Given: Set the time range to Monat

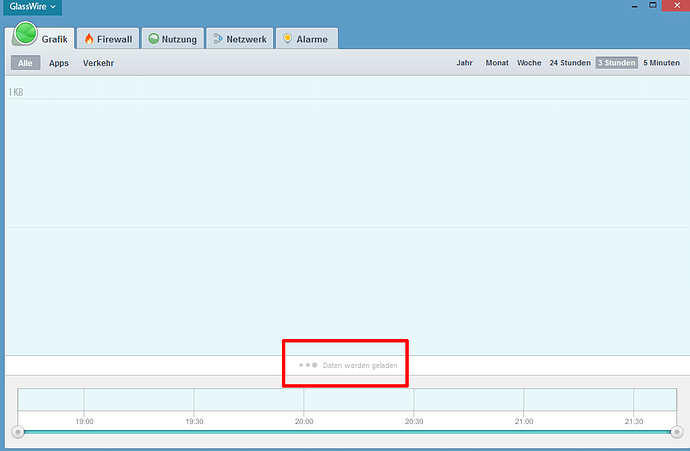Looking at the screenshot, I should (497, 63).
